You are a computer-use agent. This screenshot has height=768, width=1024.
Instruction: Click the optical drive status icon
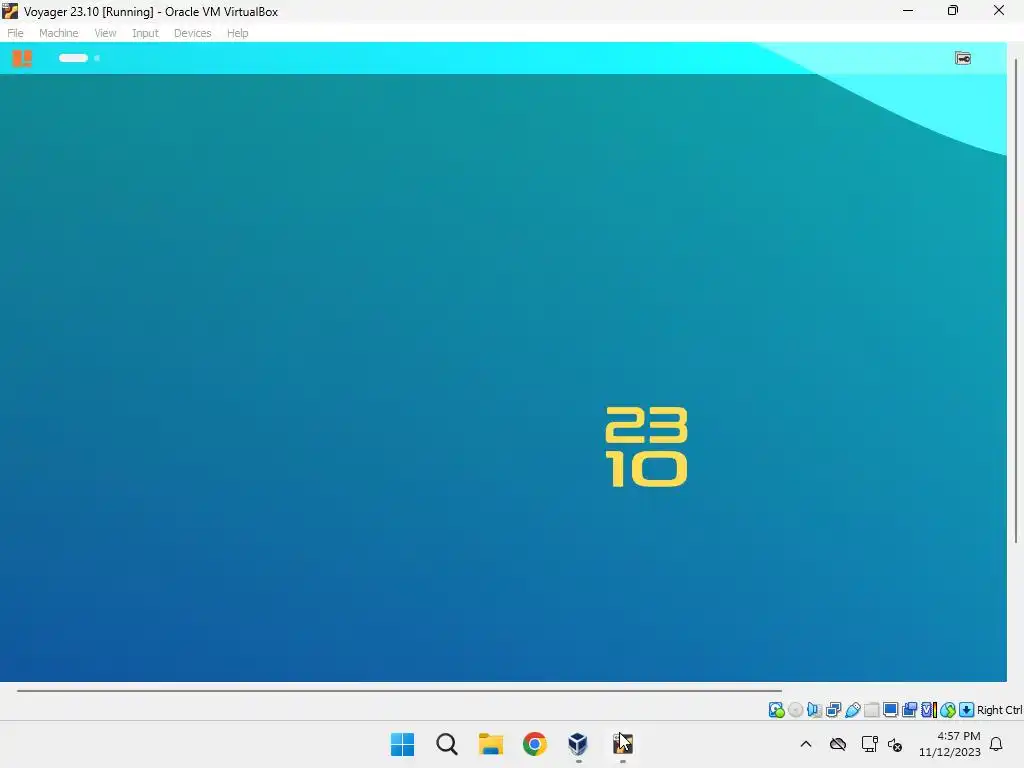[795, 710]
